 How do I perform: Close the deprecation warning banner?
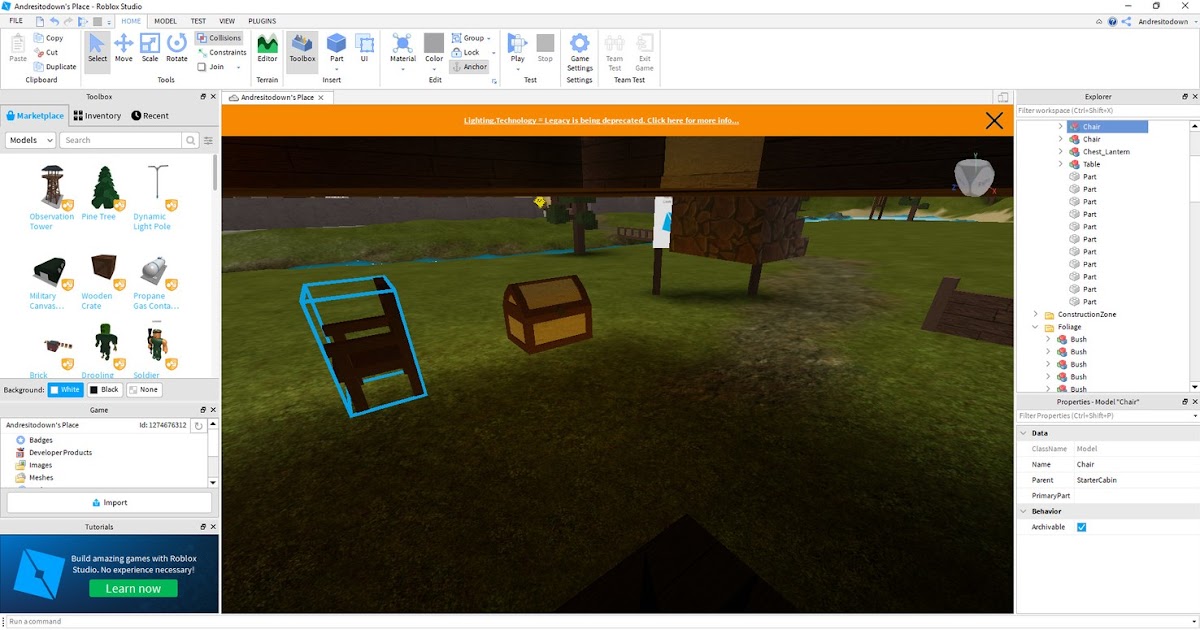(994, 121)
